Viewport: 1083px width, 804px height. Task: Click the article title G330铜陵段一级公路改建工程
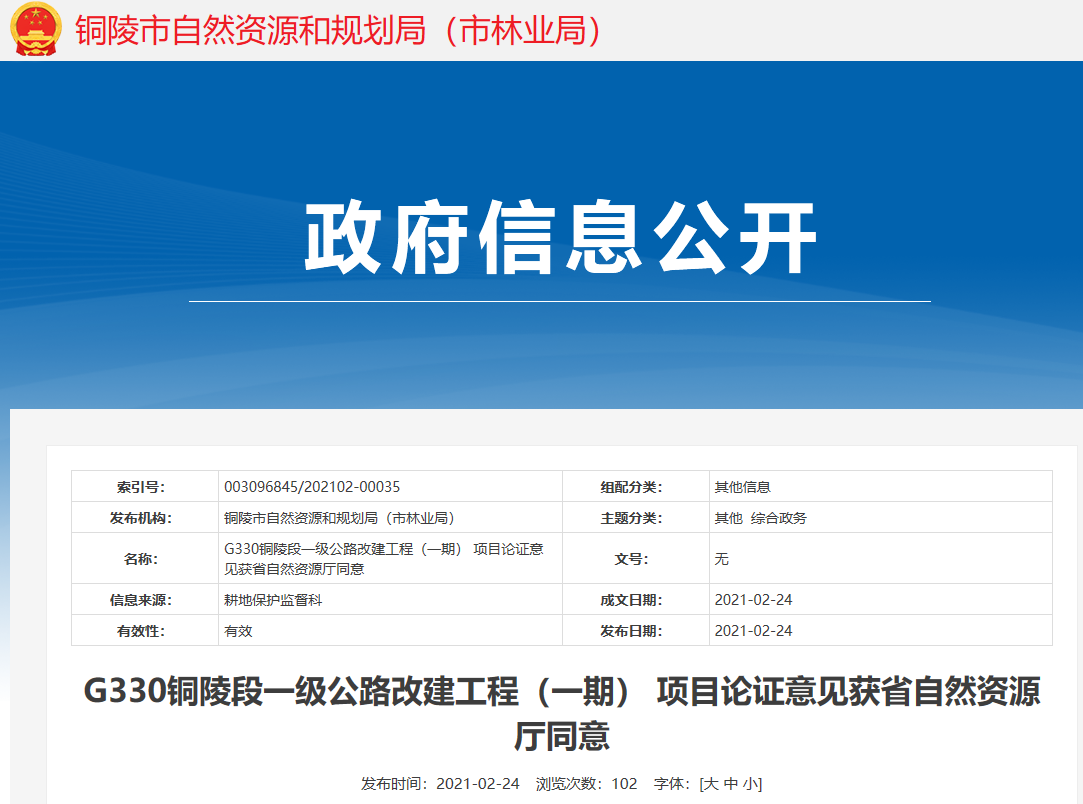[x=562, y=714]
